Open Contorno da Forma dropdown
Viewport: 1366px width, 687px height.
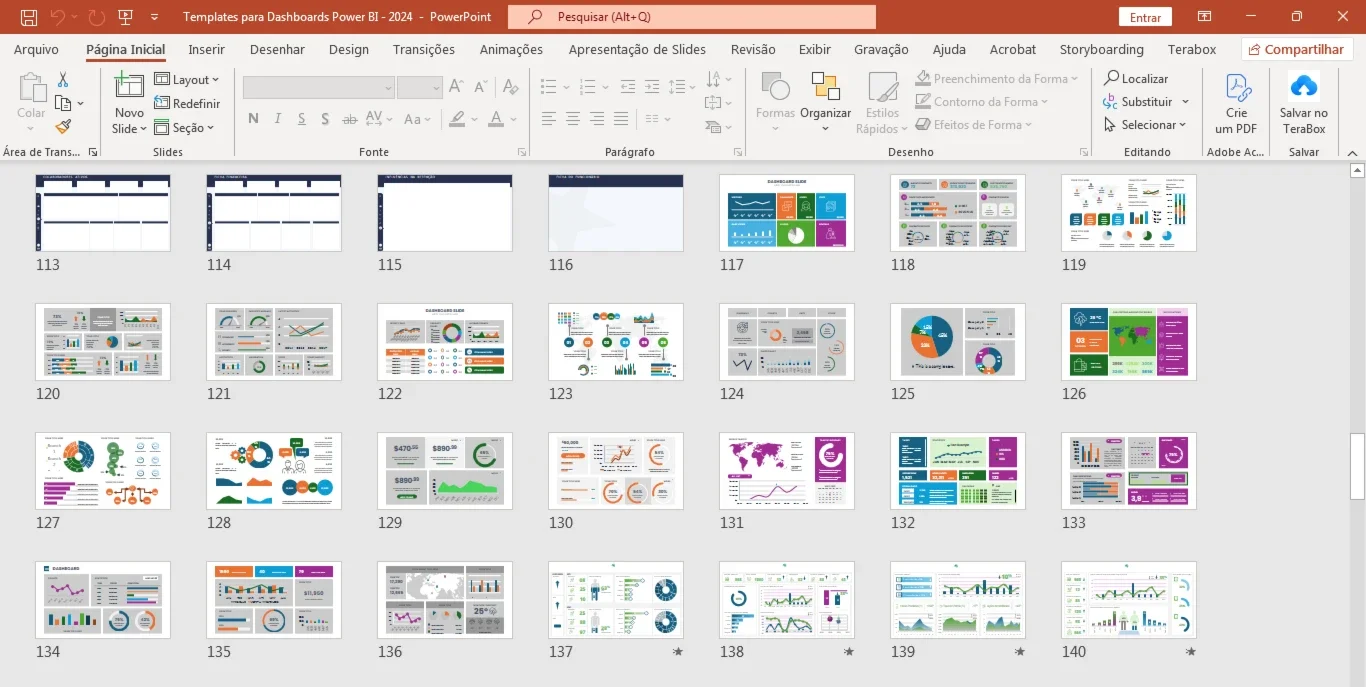tap(982, 101)
